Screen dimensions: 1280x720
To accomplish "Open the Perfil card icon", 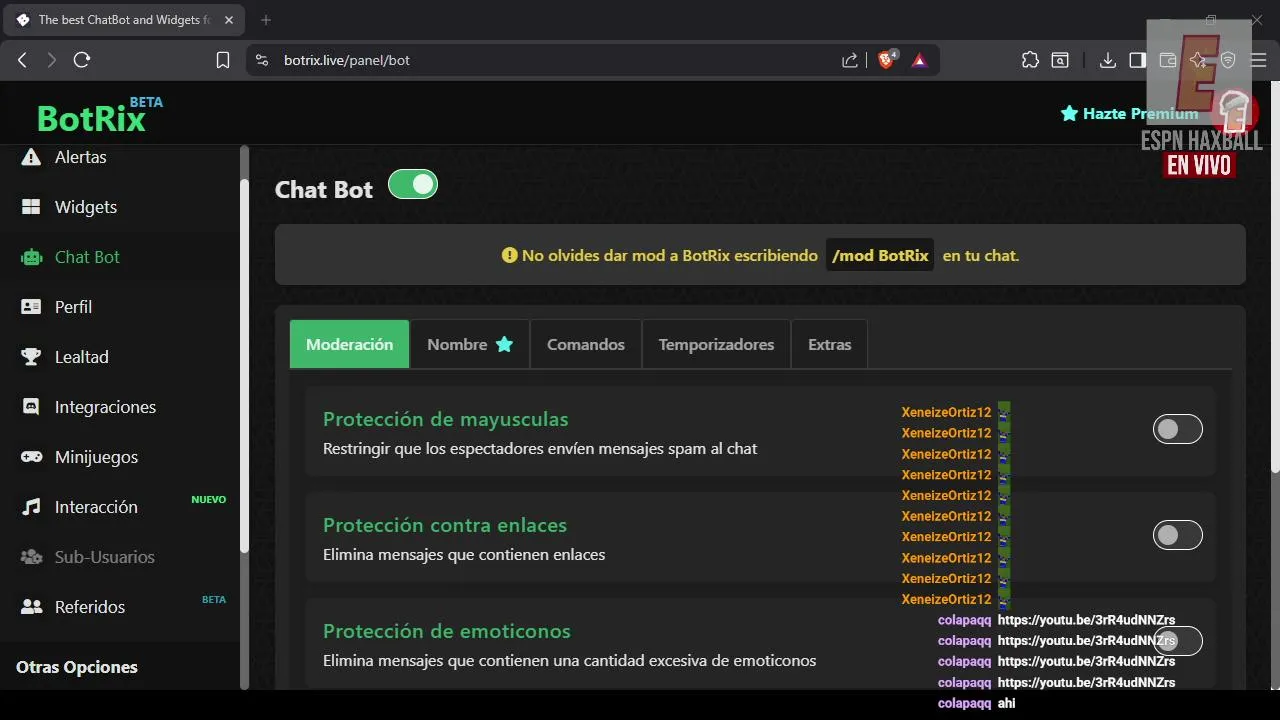I will tap(32, 307).
